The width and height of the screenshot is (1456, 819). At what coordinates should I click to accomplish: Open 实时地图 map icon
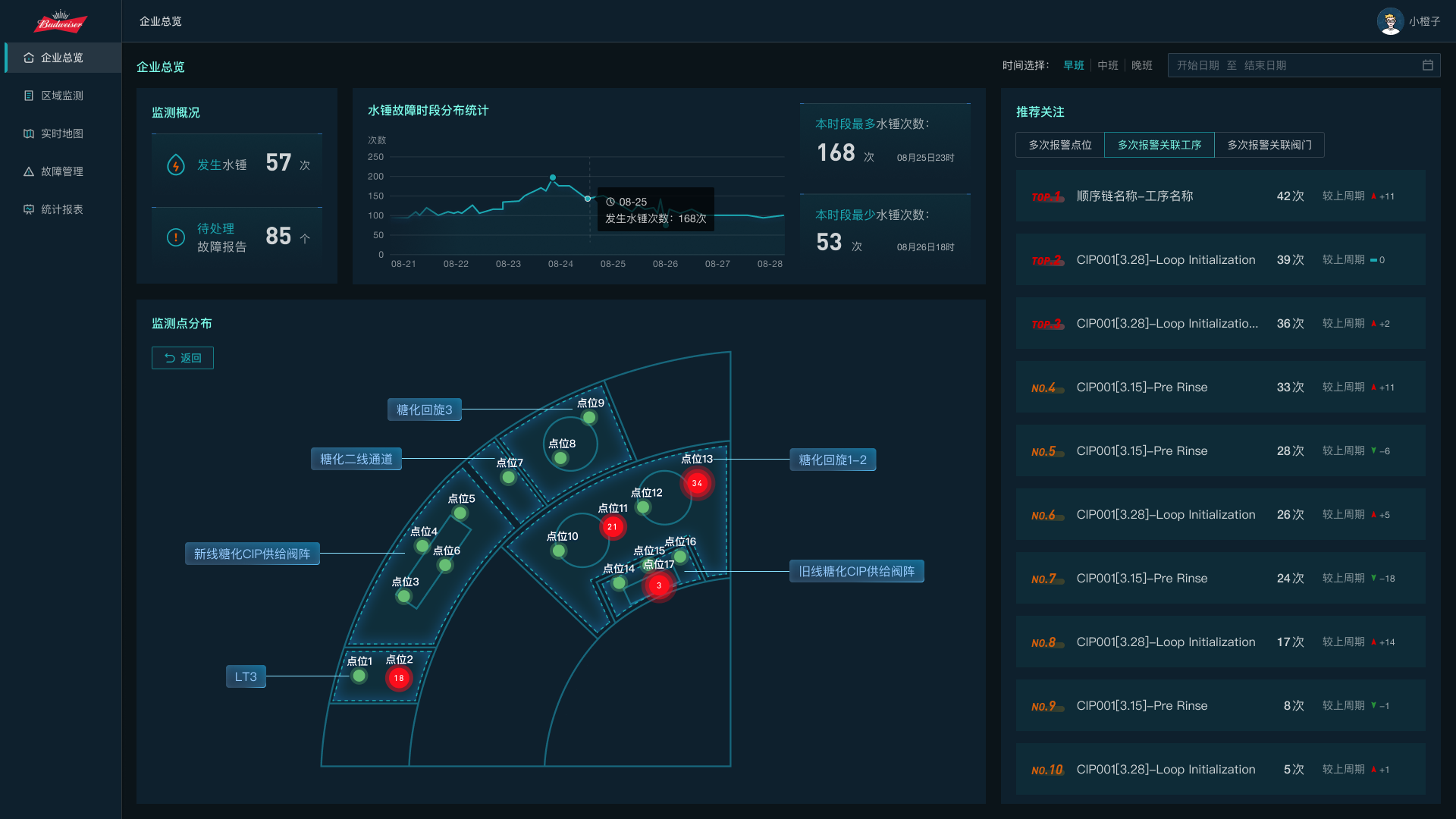pyautogui.click(x=29, y=133)
